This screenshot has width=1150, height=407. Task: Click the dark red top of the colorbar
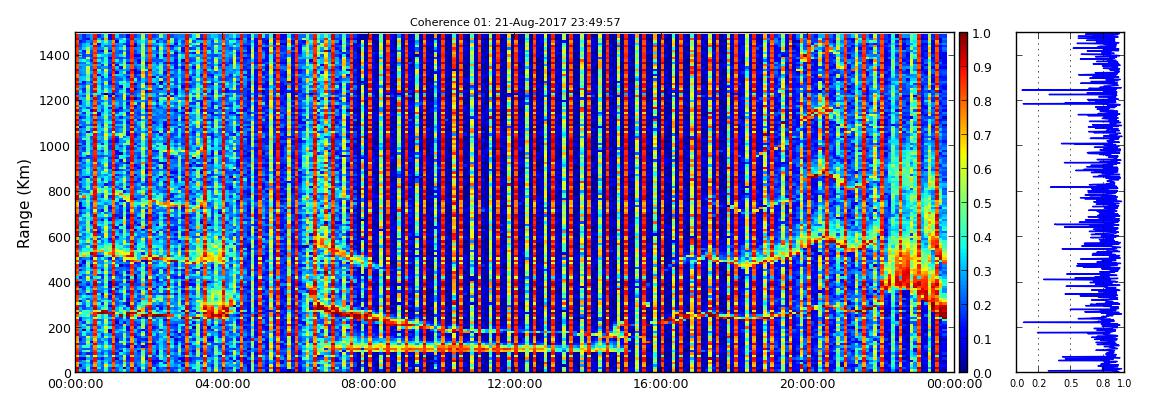964,40
